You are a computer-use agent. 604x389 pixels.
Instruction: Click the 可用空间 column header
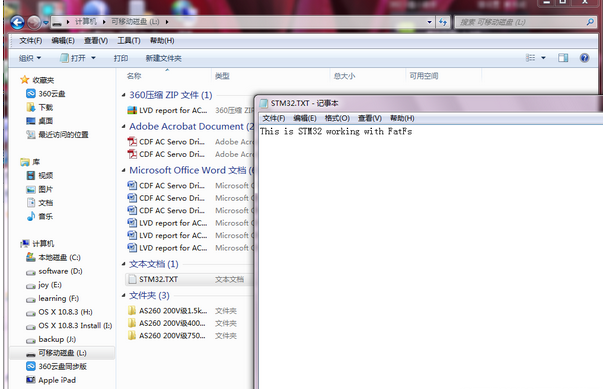click(424, 76)
